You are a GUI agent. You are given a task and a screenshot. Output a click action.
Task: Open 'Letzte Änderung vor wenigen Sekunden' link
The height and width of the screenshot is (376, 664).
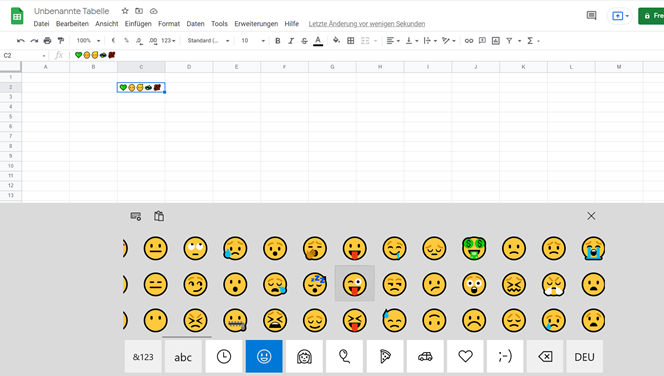(x=367, y=24)
